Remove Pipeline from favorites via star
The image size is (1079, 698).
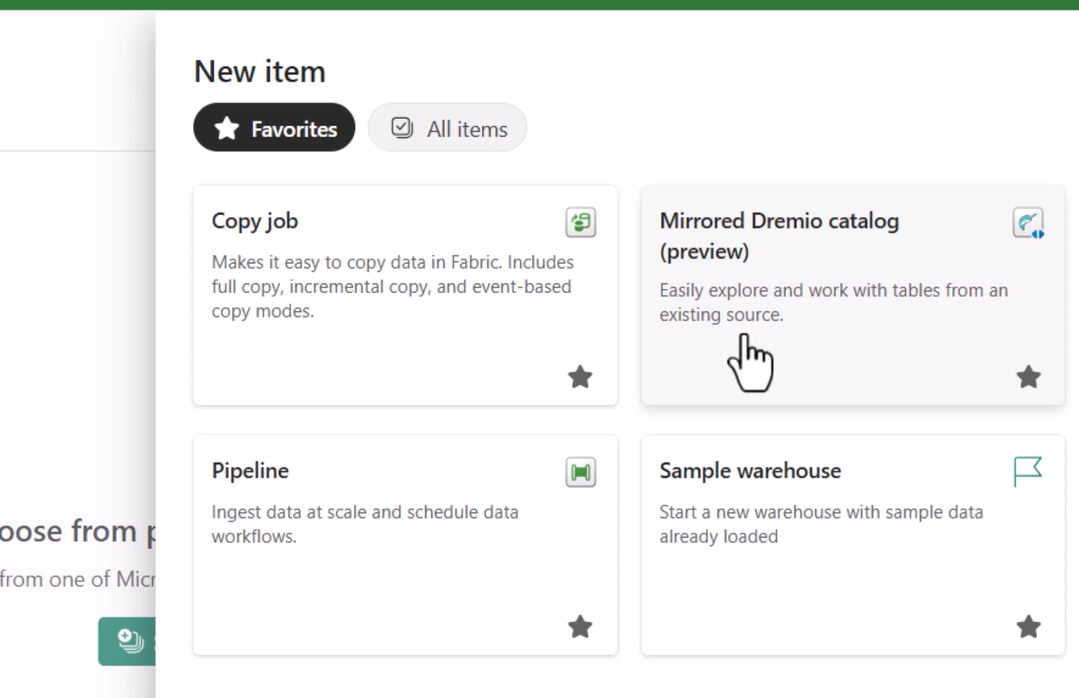tap(580, 627)
